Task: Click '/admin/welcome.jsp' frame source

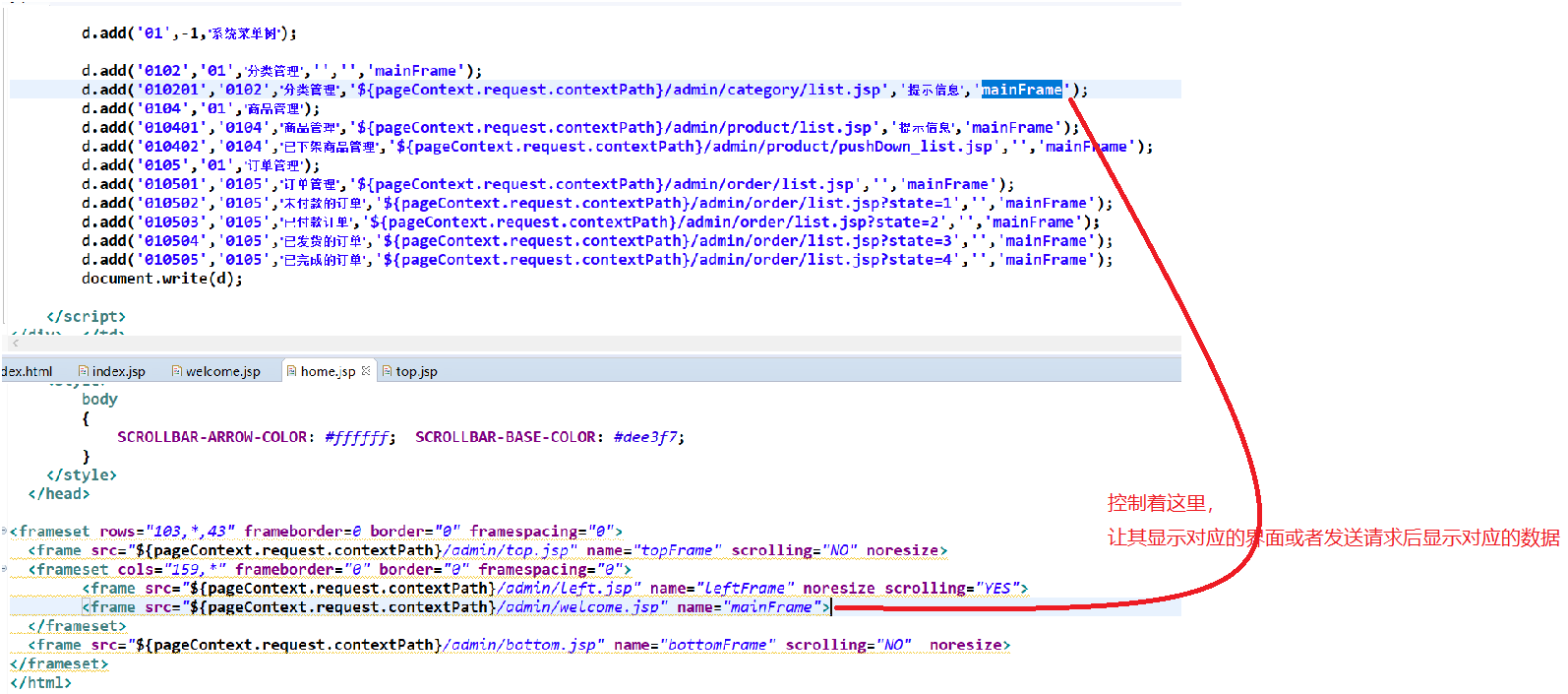Action: tap(578, 607)
